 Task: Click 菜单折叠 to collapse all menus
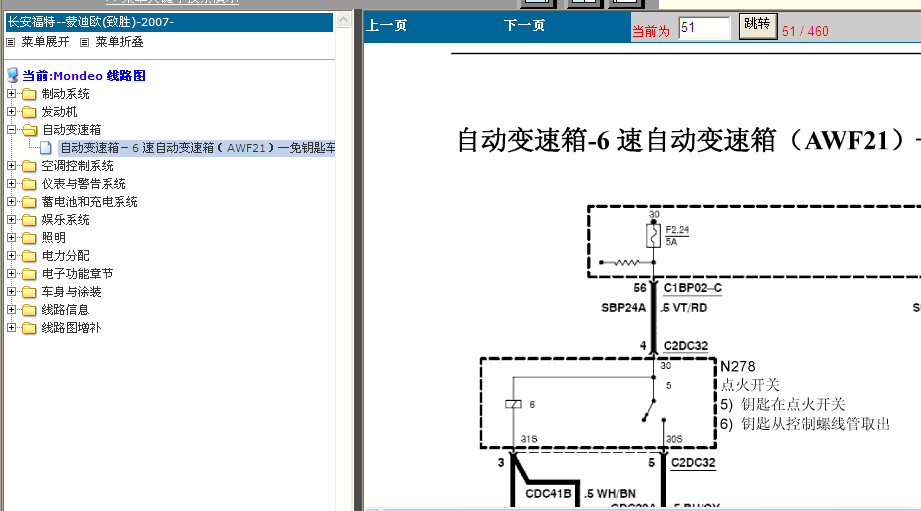pos(119,42)
